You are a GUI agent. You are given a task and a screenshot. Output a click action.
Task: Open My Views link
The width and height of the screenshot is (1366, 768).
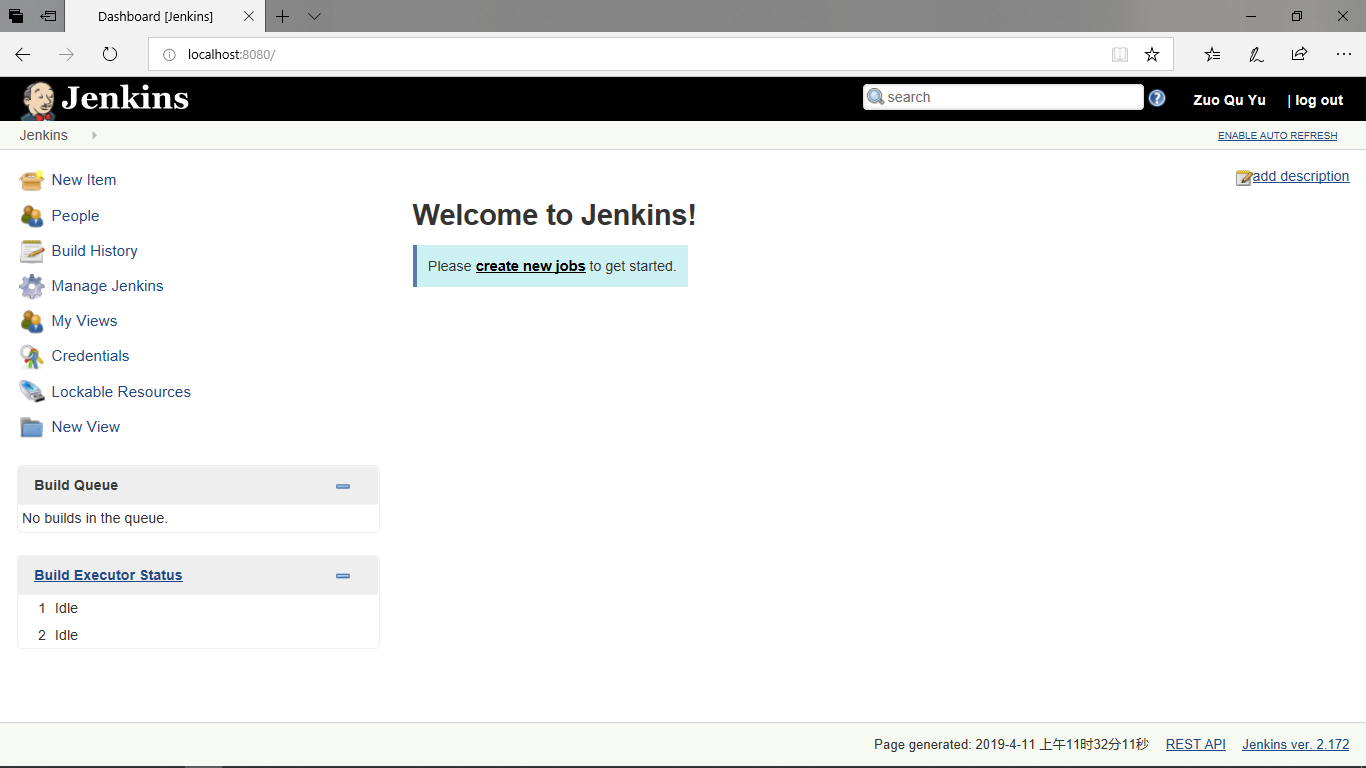click(84, 321)
